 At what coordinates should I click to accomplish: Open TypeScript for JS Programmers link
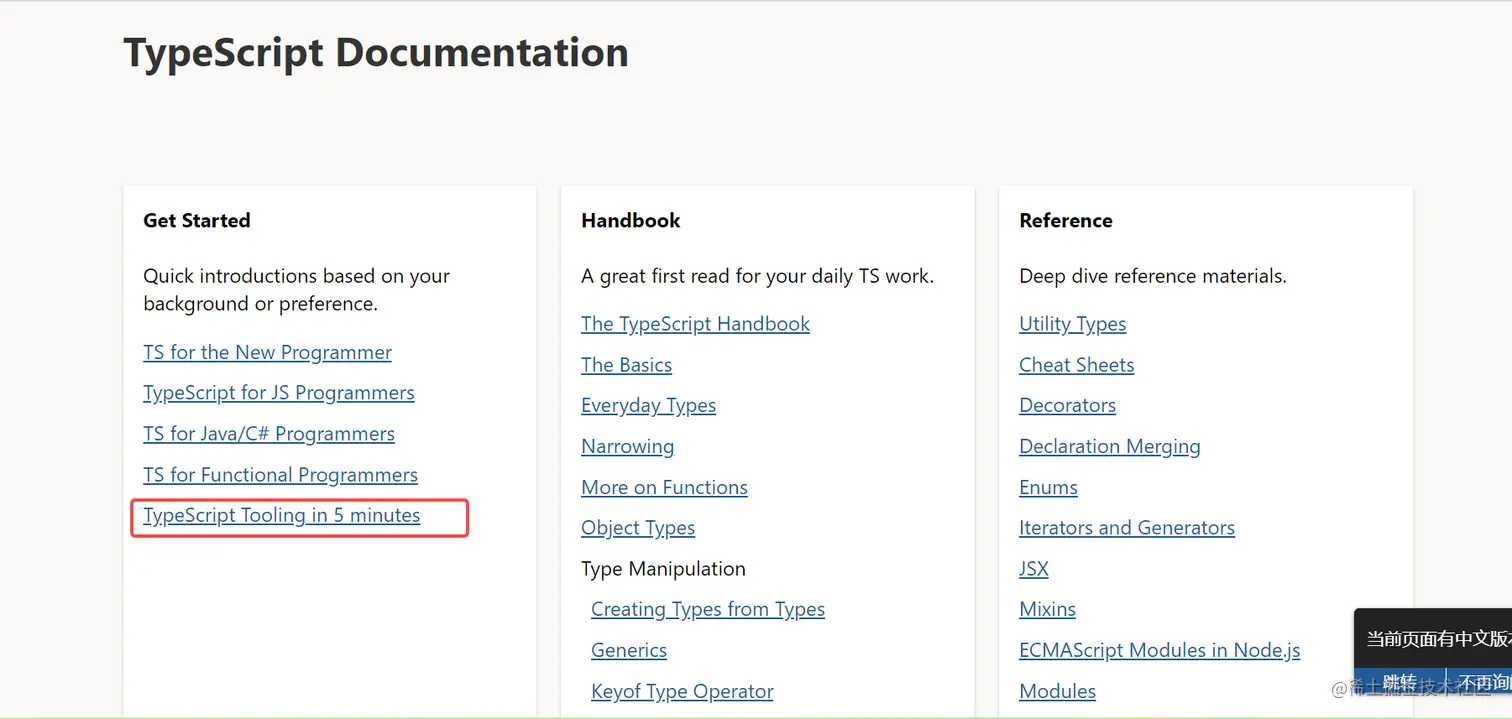point(279,393)
